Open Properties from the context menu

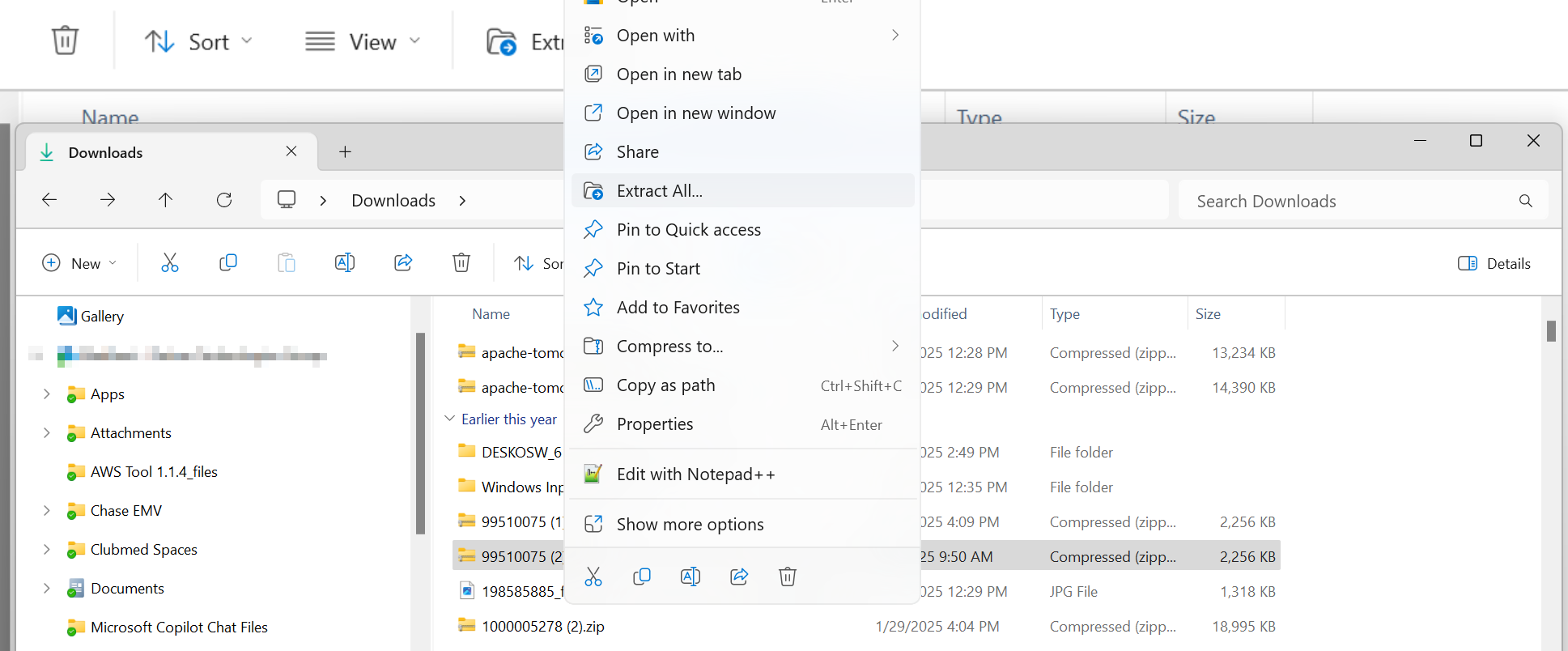tap(742, 423)
